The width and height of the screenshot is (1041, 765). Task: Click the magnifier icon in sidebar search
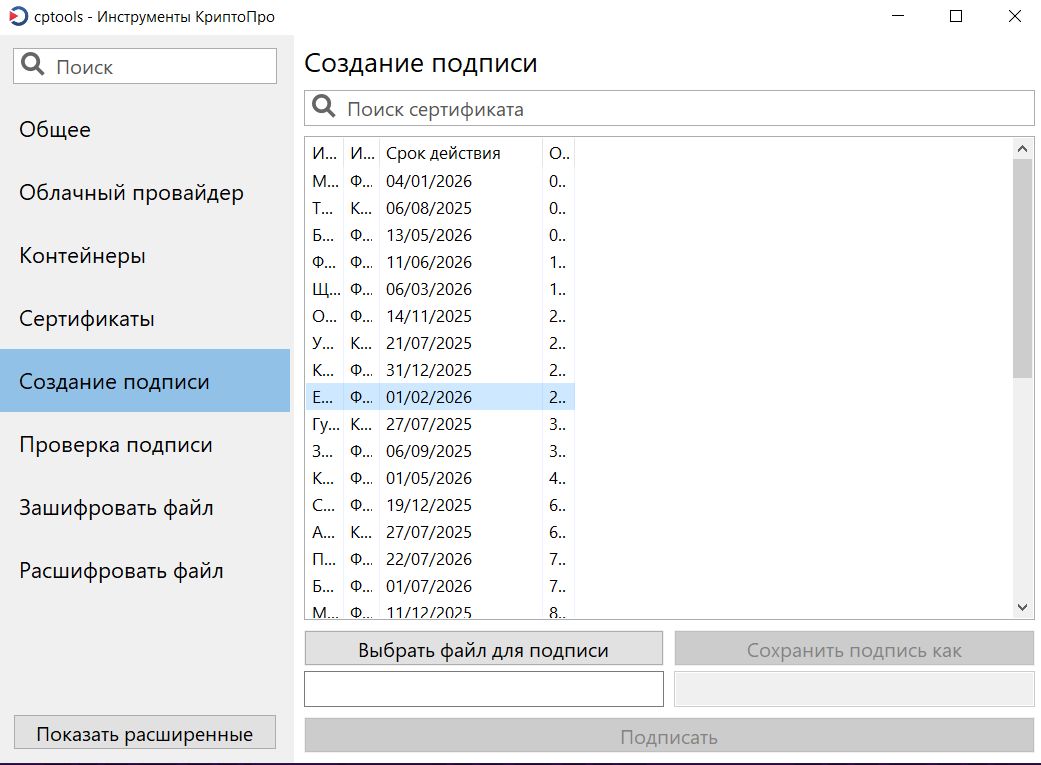tap(33, 66)
